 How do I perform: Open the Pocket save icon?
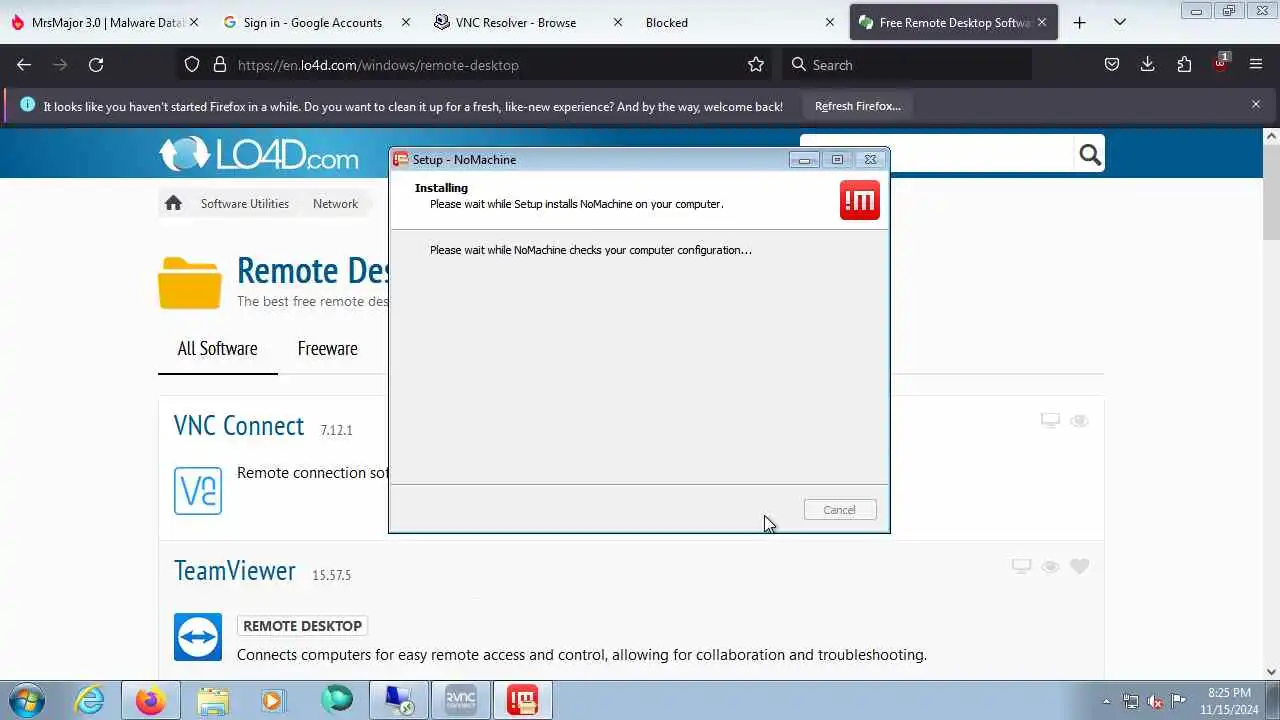click(1111, 64)
